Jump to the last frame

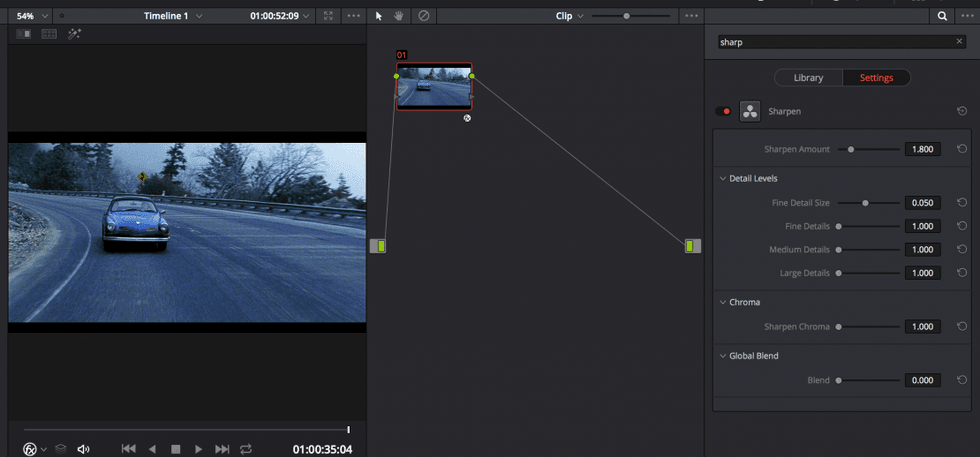click(222, 449)
